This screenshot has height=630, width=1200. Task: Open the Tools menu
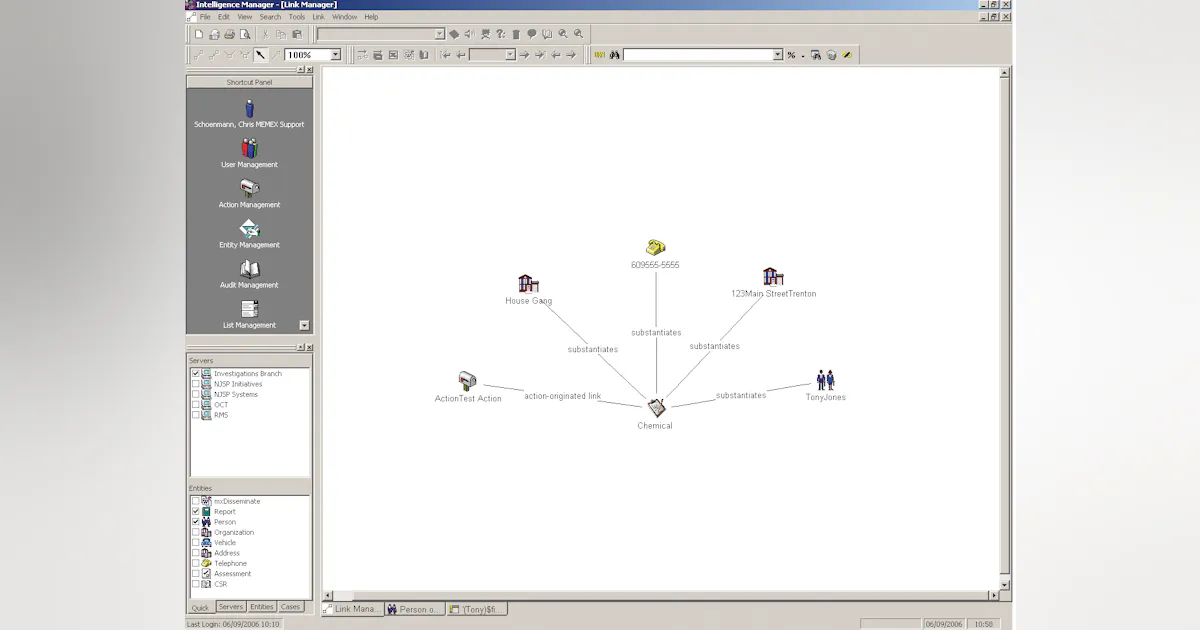pos(297,17)
